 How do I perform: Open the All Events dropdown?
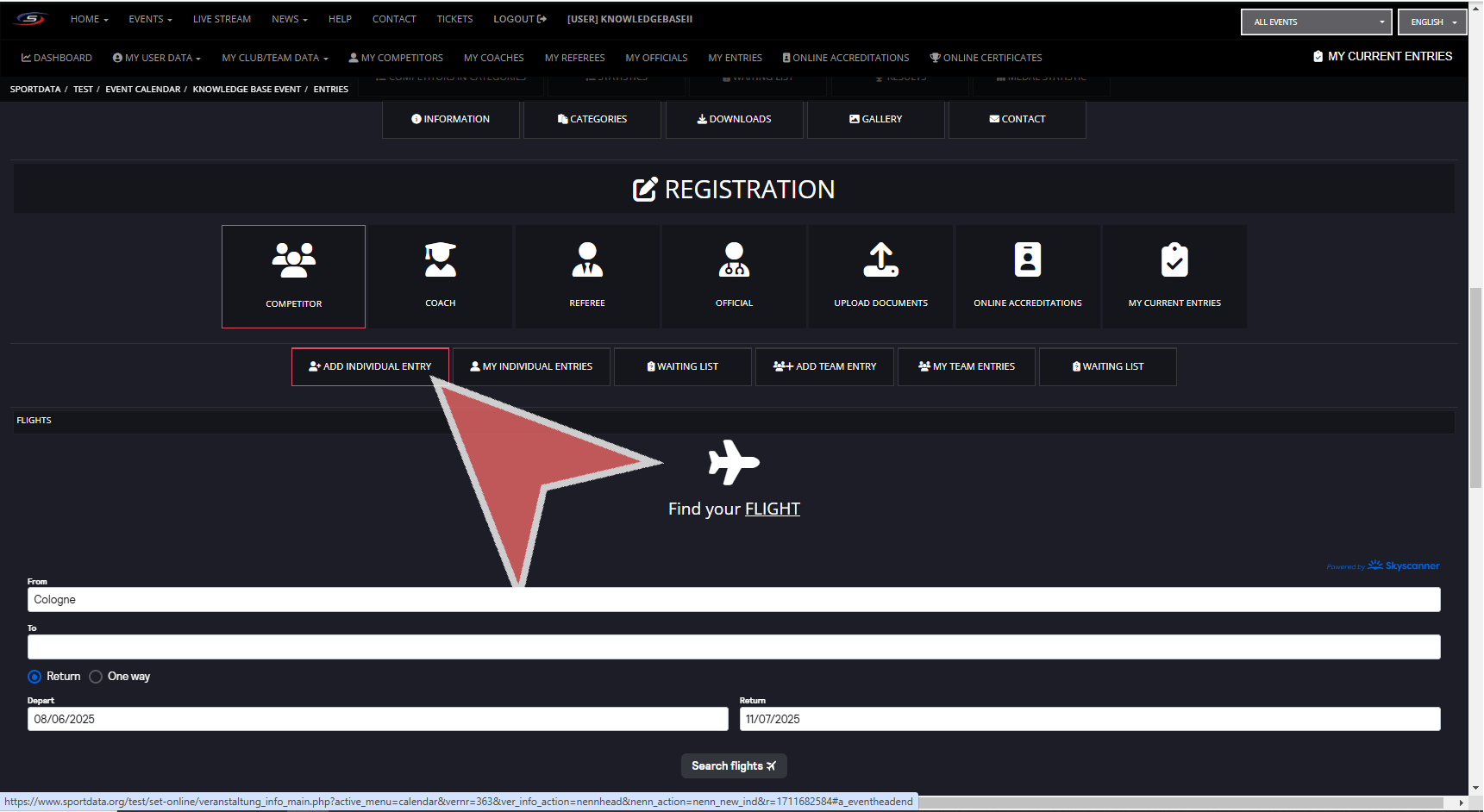pyautogui.click(x=1316, y=22)
